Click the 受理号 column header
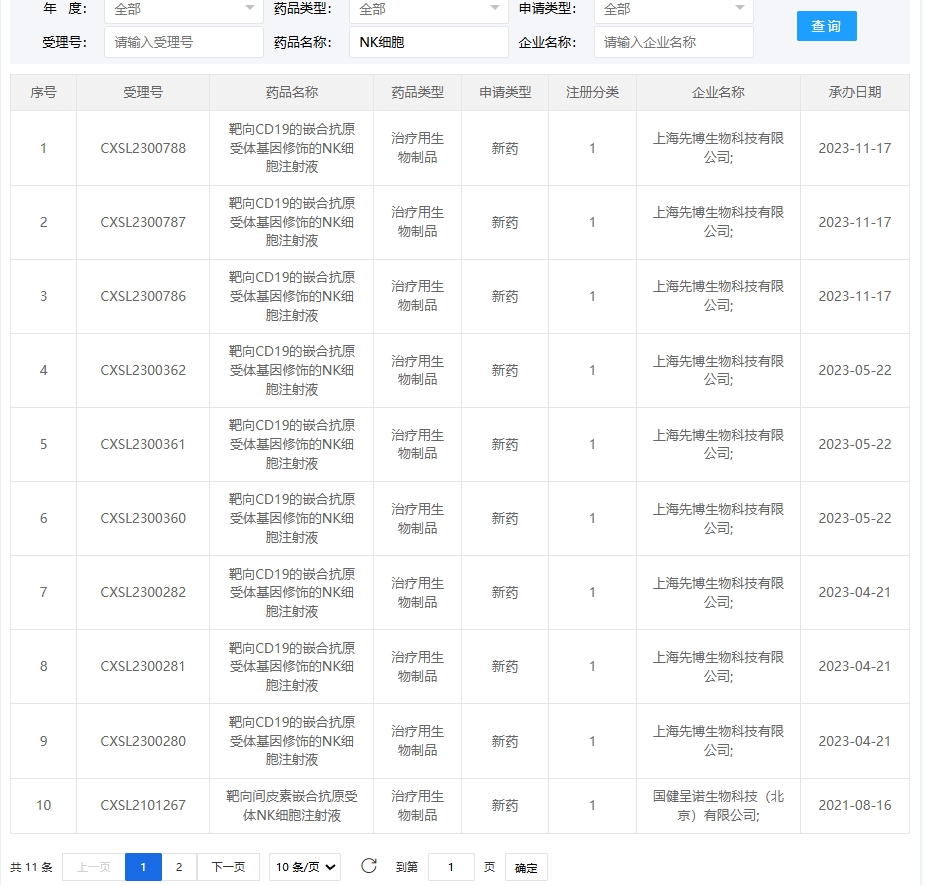The width and height of the screenshot is (926, 885). (x=143, y=92)
